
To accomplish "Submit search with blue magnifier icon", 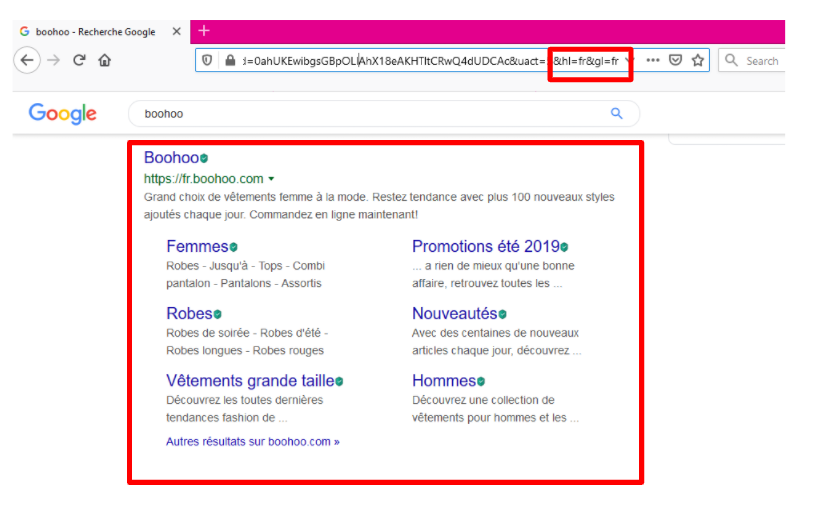I will tap(616, 113).
